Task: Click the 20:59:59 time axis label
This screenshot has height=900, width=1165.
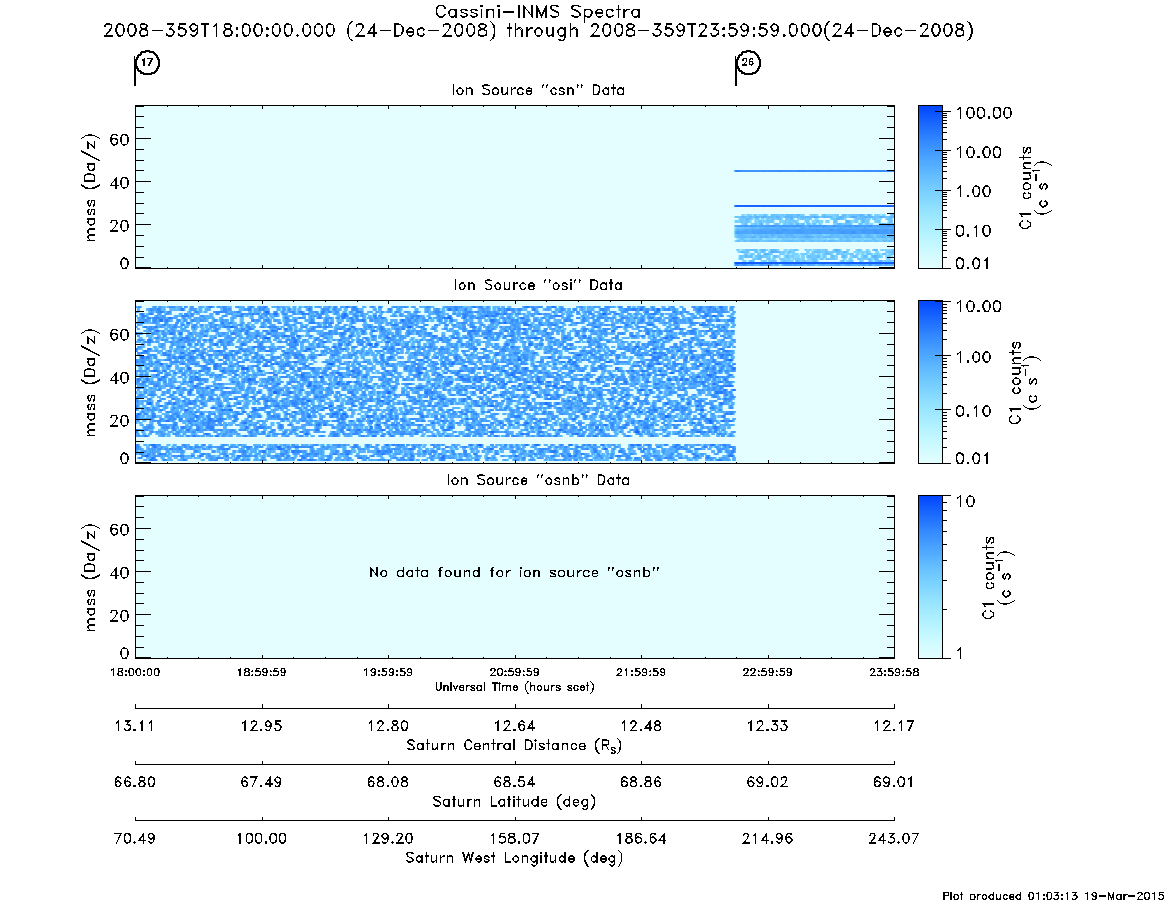Action: [x=514, y=673]
